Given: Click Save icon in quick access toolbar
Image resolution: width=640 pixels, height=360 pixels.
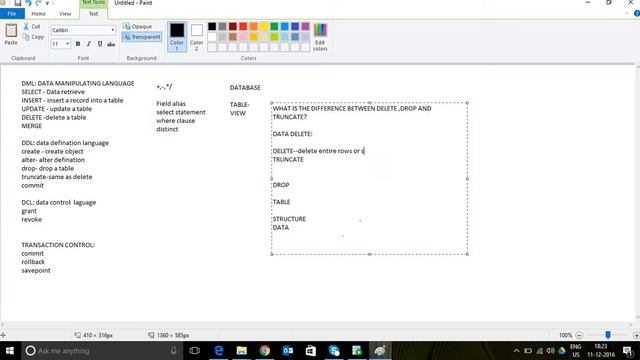Looking at the screenshot, I should pos(18,3).
